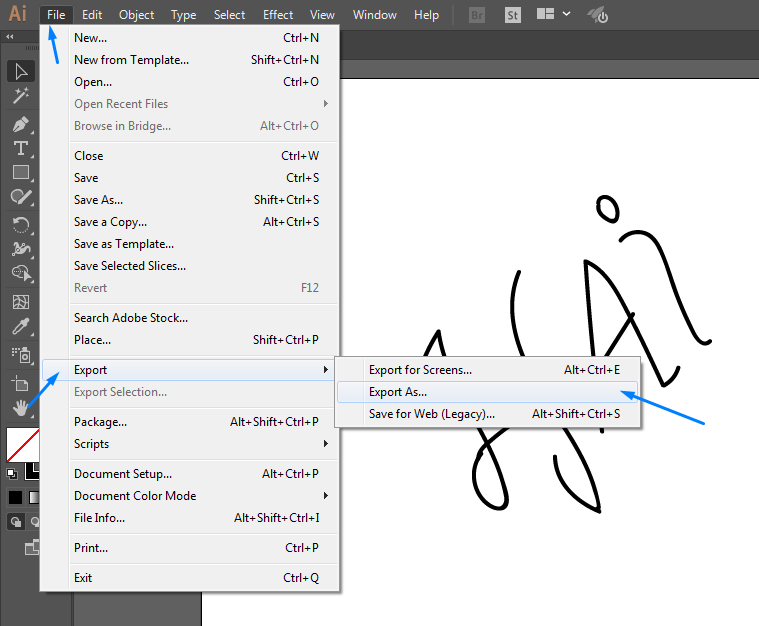
Task: Collapse the toolbar with double-arrow
Action: coord(10,36)
